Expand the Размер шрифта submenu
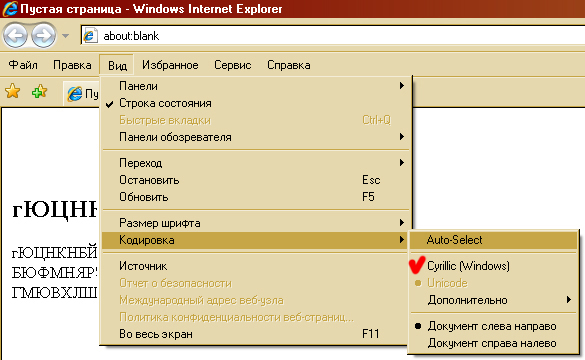This screenshot has width=585, height=360. click(256, 223)
